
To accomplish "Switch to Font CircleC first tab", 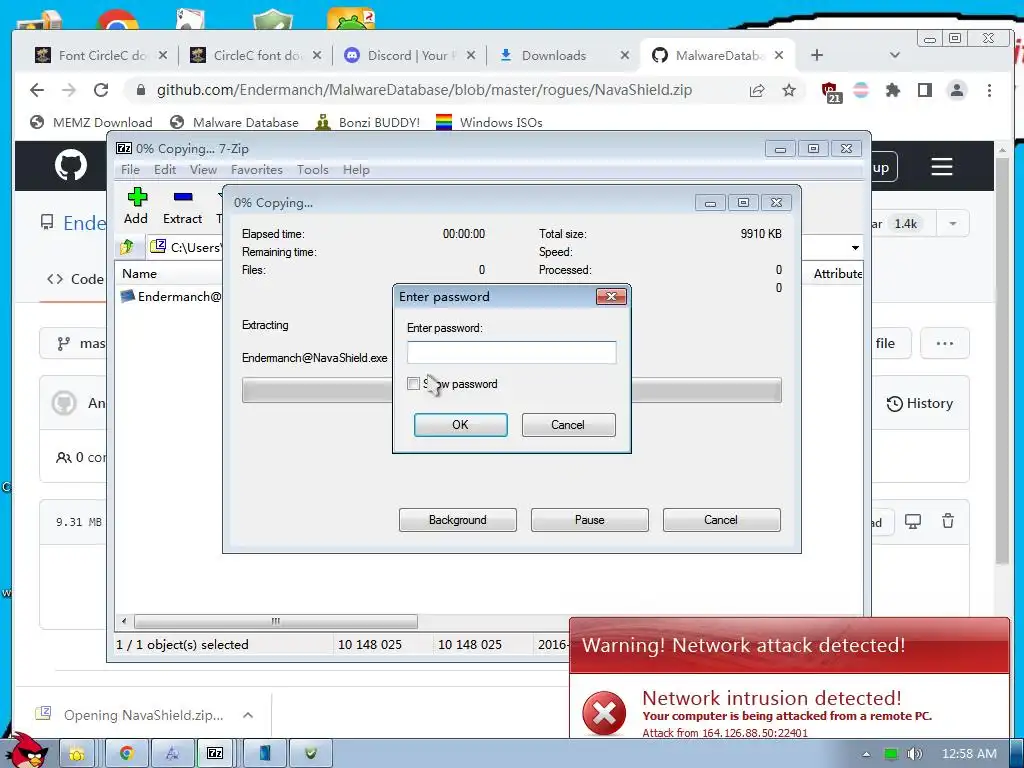I will tap(101, 56).
